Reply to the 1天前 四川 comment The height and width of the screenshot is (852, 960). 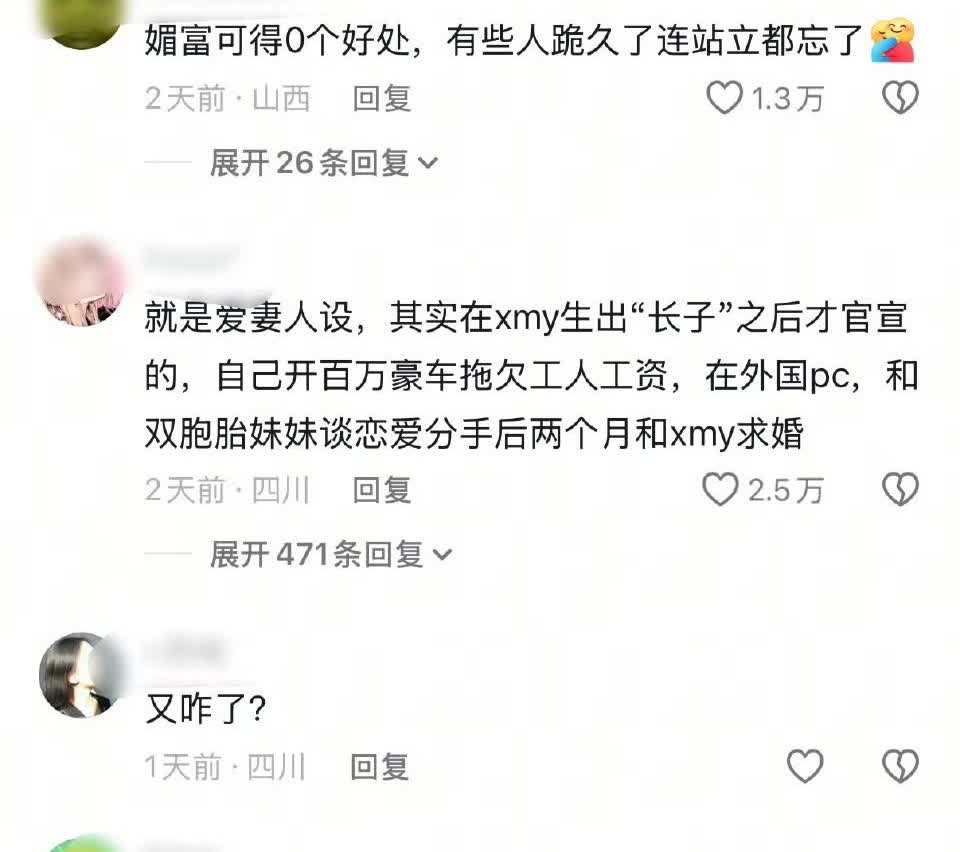[x=380, y=767]
